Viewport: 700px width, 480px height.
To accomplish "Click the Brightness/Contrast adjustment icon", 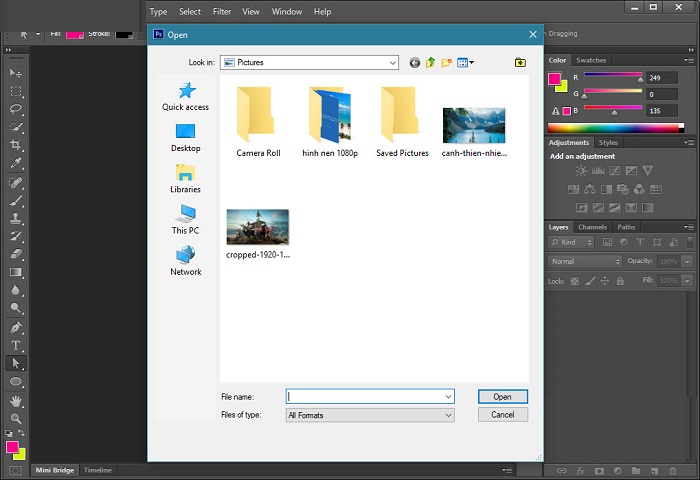I will (x=581, y=171).
